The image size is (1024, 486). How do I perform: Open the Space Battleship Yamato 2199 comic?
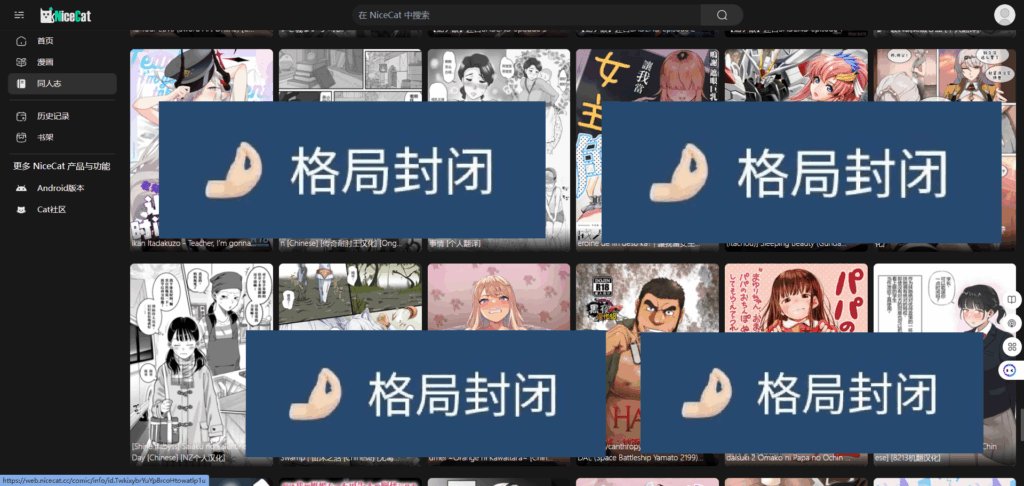pyautogui.click(x=647, y=364)
